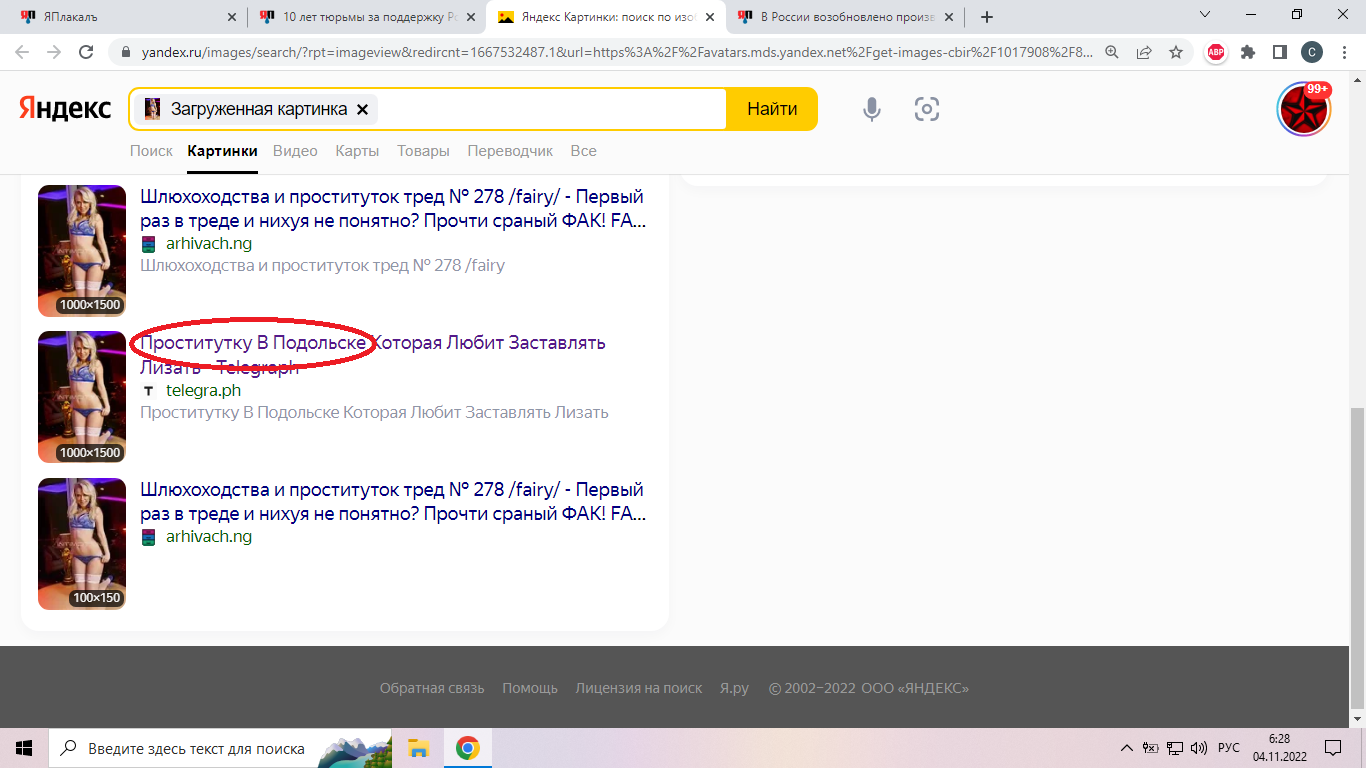Open the Windows notification center
Screen dimensions: 1366x768
click(1332, 748)
